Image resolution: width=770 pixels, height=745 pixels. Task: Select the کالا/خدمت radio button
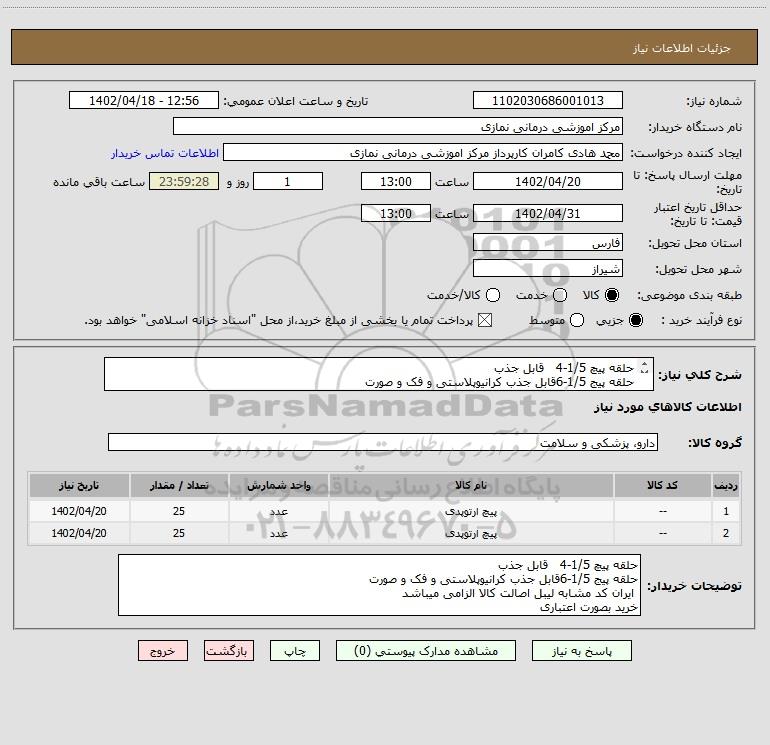[493, 295]
